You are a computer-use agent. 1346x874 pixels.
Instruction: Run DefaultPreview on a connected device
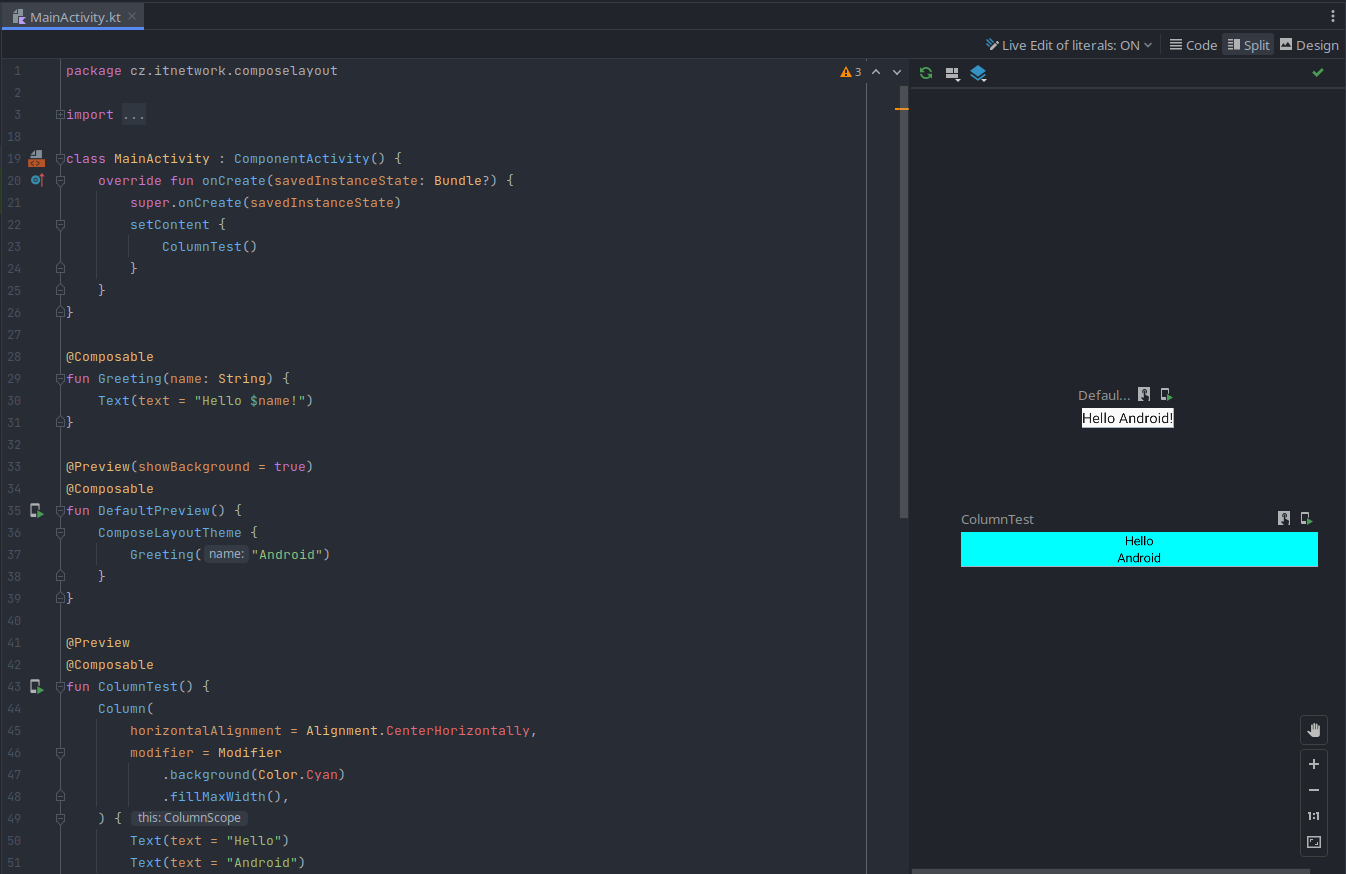coord(1166,394)
